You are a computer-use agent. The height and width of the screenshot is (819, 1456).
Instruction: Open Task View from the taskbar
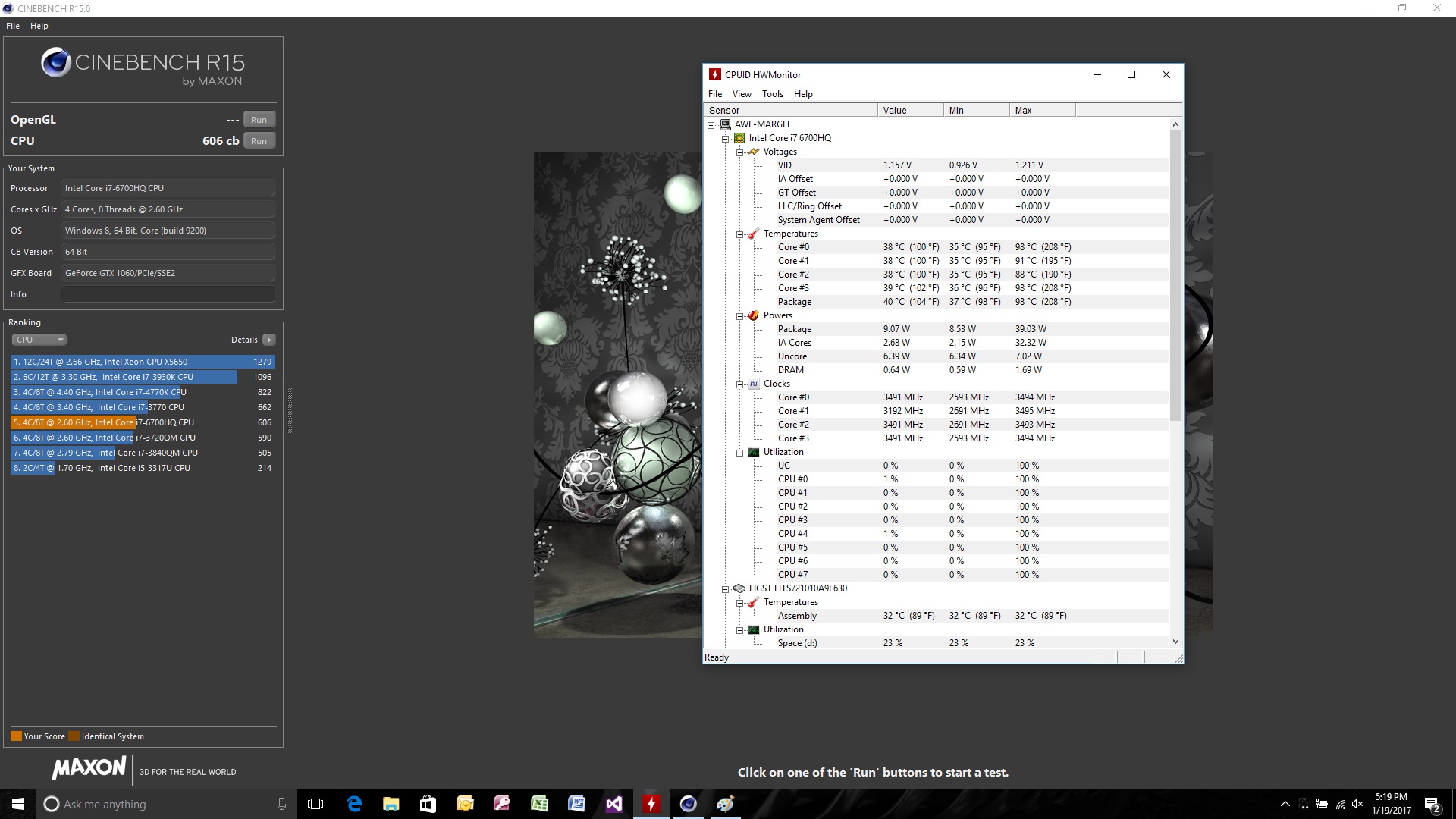point(315,804)
